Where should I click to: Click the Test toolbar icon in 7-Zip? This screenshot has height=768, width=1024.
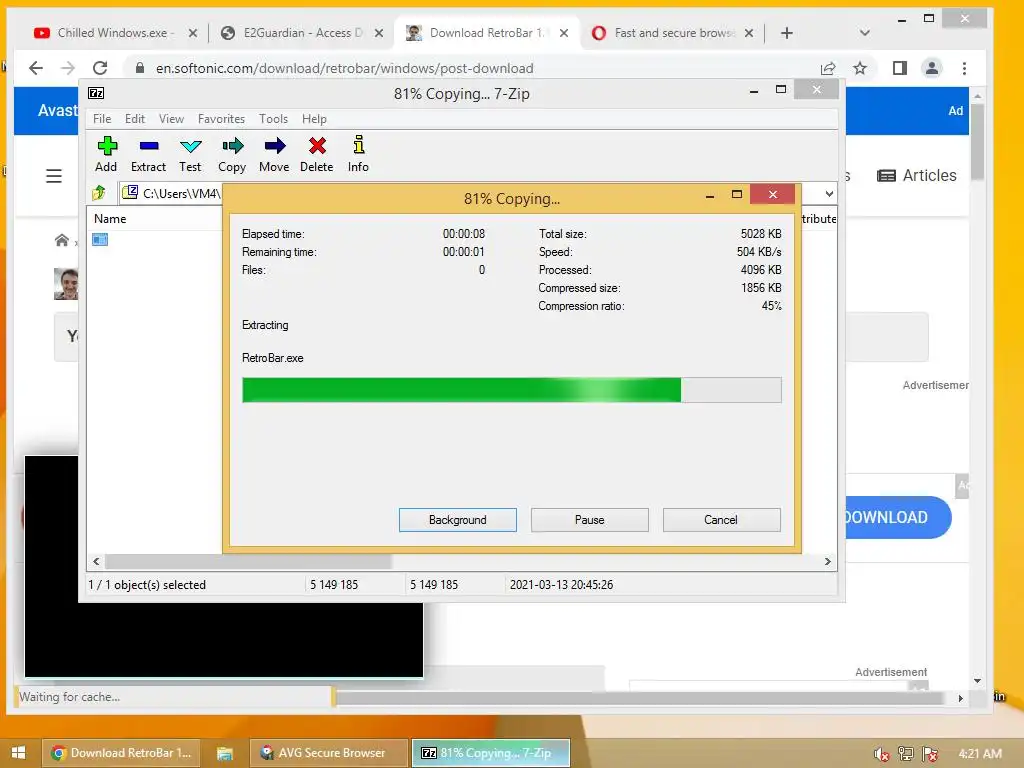190,154
